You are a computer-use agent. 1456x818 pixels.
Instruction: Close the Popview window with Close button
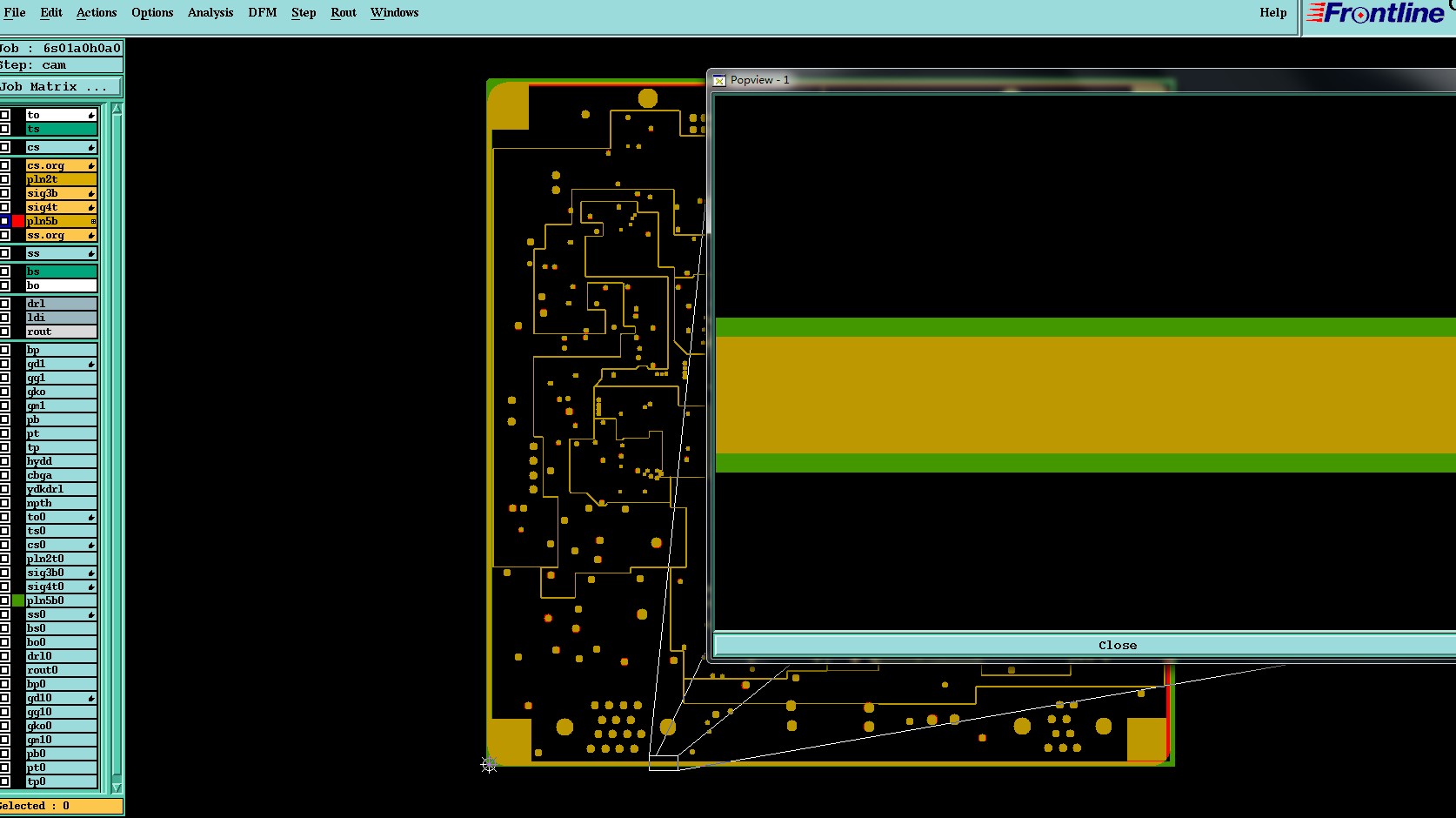click(1085, 645)
